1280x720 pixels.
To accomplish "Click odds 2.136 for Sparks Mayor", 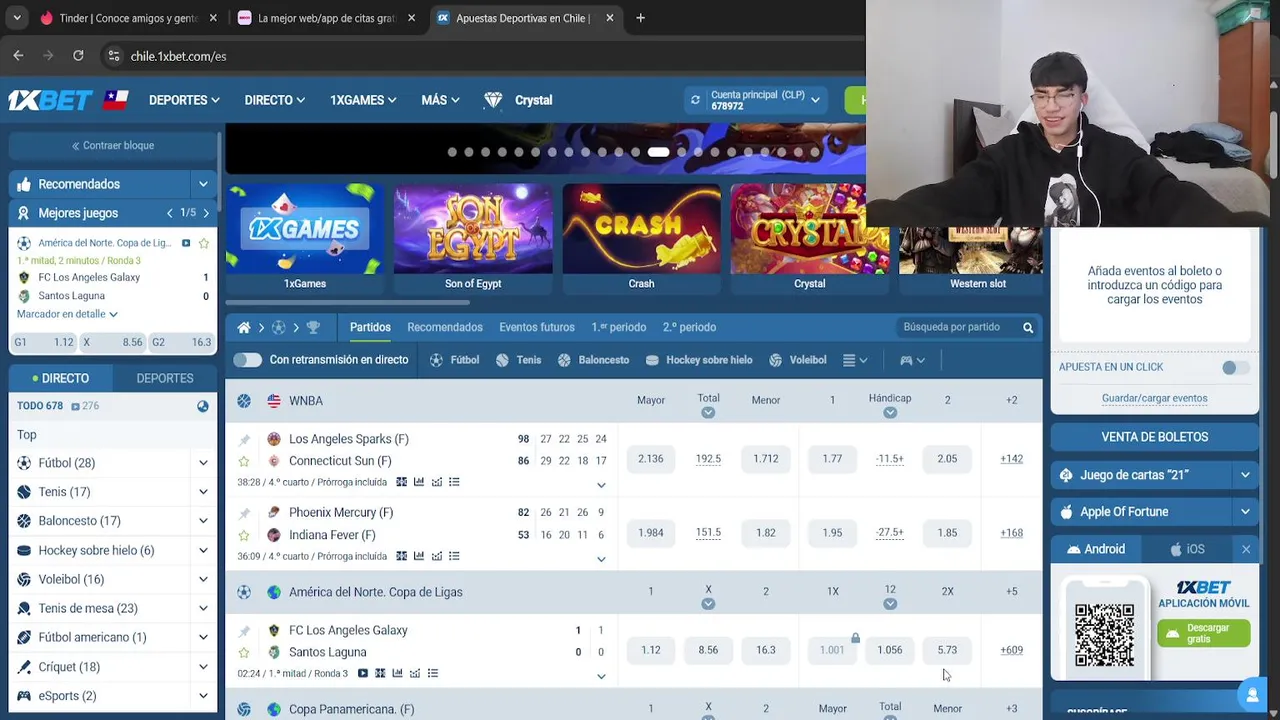I will tap(651, 459).
